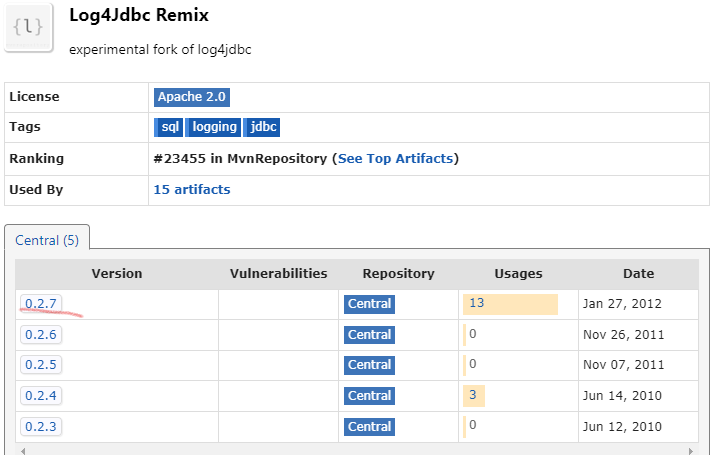The width and height of the screenshot is (722, 455).
Task: Click the 0 usages value for version 0.2.5
Action: [473, 364]
